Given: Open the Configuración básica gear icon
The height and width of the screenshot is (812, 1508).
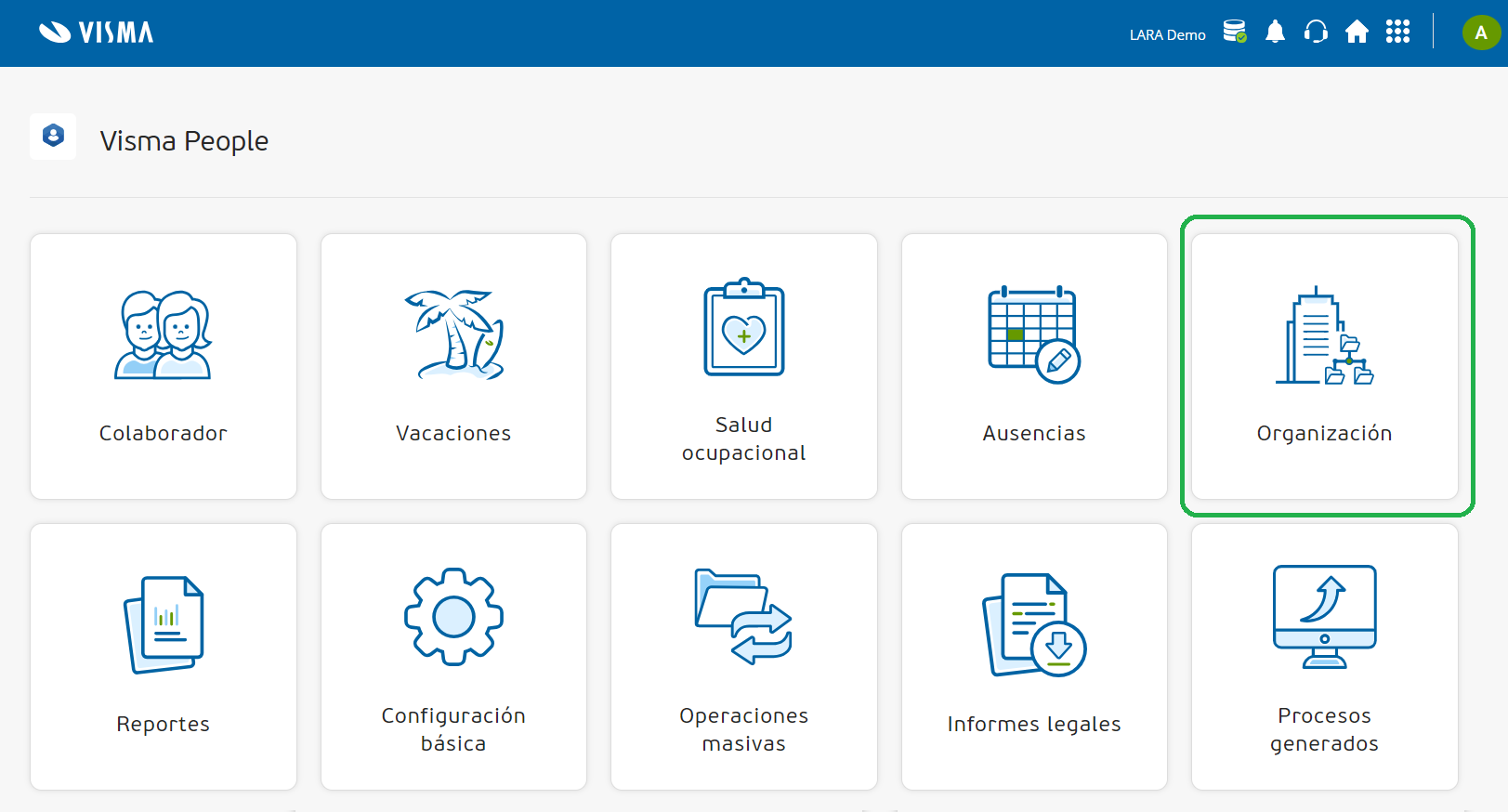Looking at the screenshot, I should 453,617.
